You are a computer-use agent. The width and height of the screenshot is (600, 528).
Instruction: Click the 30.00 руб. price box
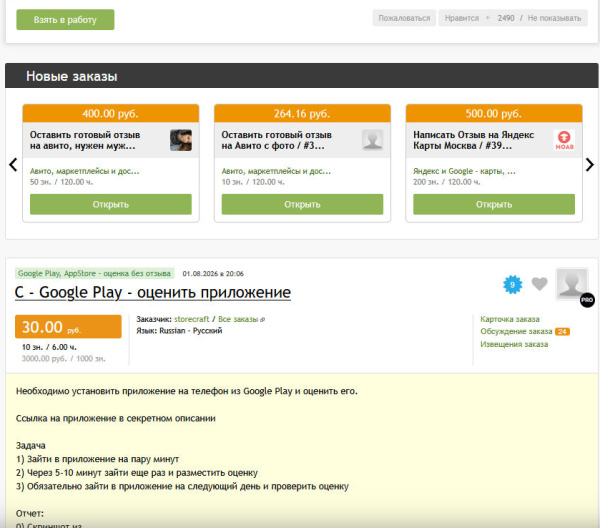tap(68, 327)
